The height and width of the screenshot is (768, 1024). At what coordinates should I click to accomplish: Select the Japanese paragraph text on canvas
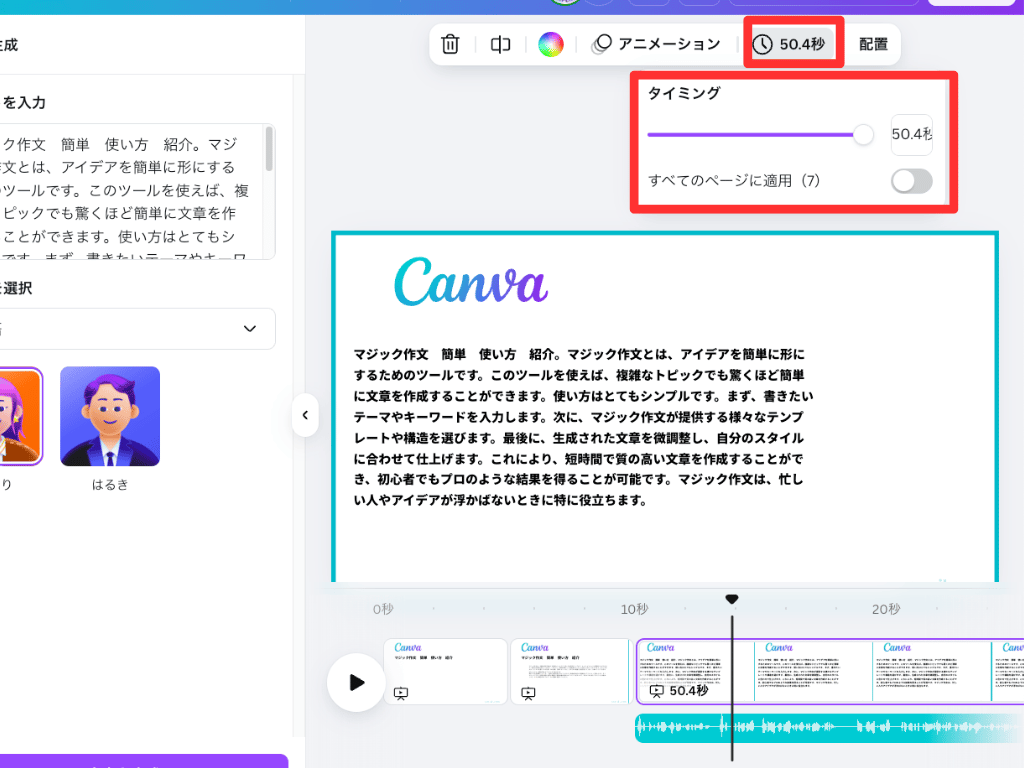(583, 427)
